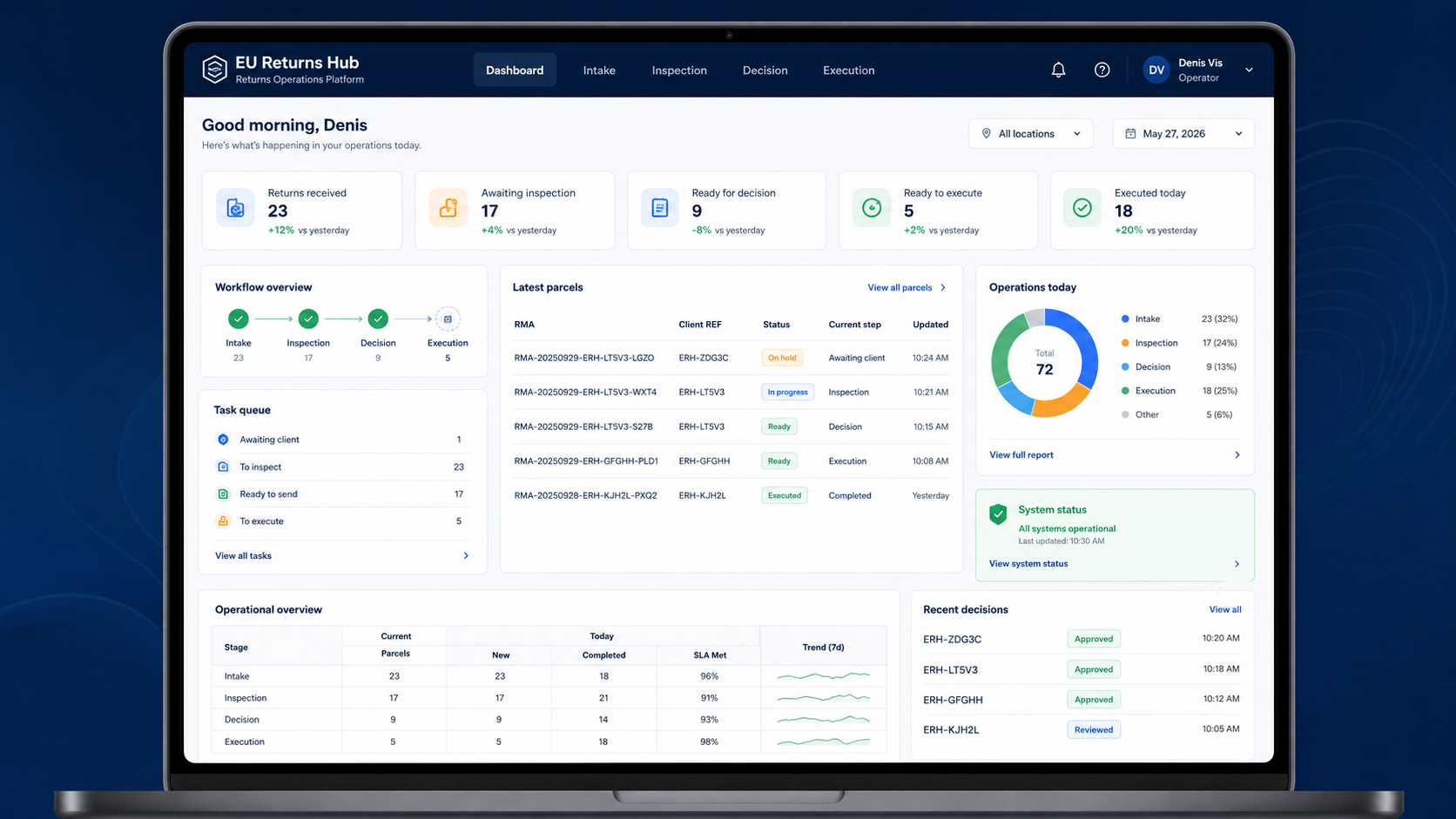Switch to the Decision tab
The height and width of the screenshot is (819, 1456).
(x=765, y=70)
